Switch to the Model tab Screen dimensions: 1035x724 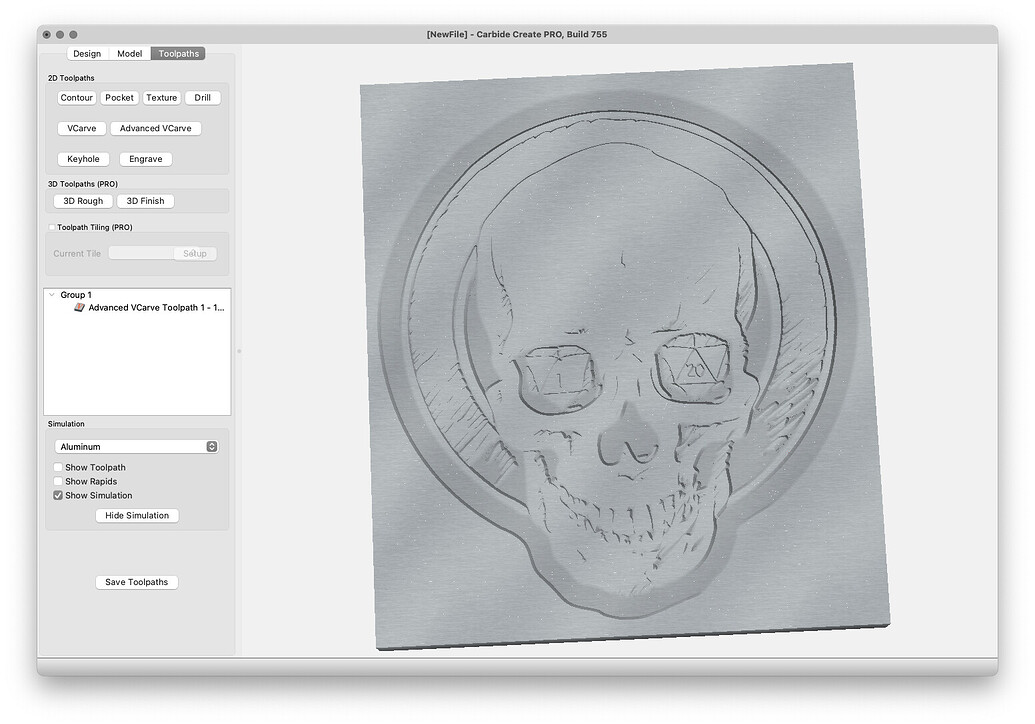(x=129, y=53)
